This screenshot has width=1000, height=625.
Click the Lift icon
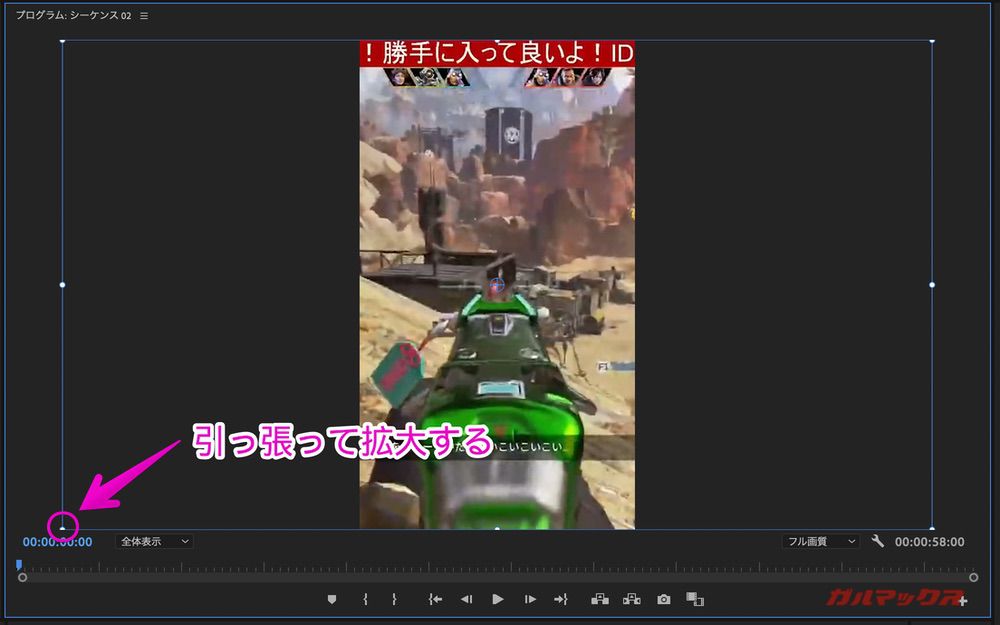tap(600, 599)
